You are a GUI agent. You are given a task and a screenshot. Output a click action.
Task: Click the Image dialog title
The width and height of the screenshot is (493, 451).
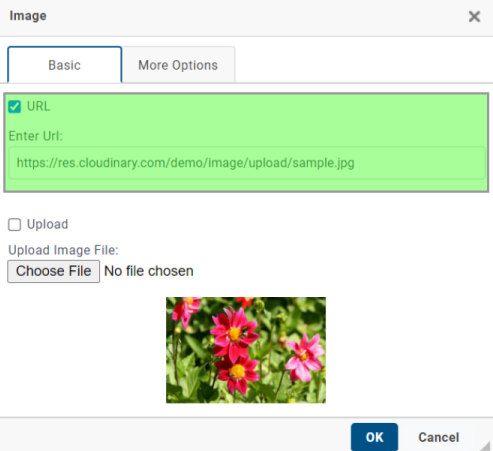pos(28,16)
